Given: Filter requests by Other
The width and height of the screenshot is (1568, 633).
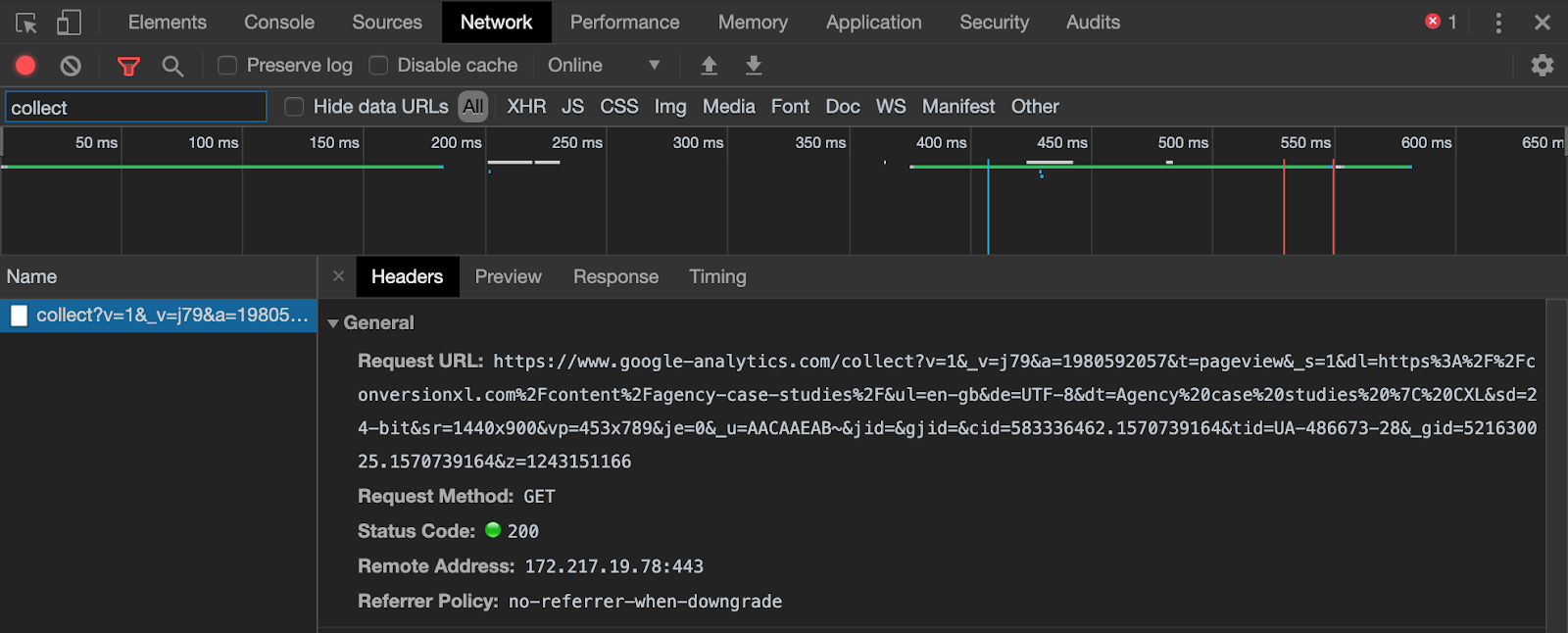Looking at the screenshot, I should [x=1035, y=107].
